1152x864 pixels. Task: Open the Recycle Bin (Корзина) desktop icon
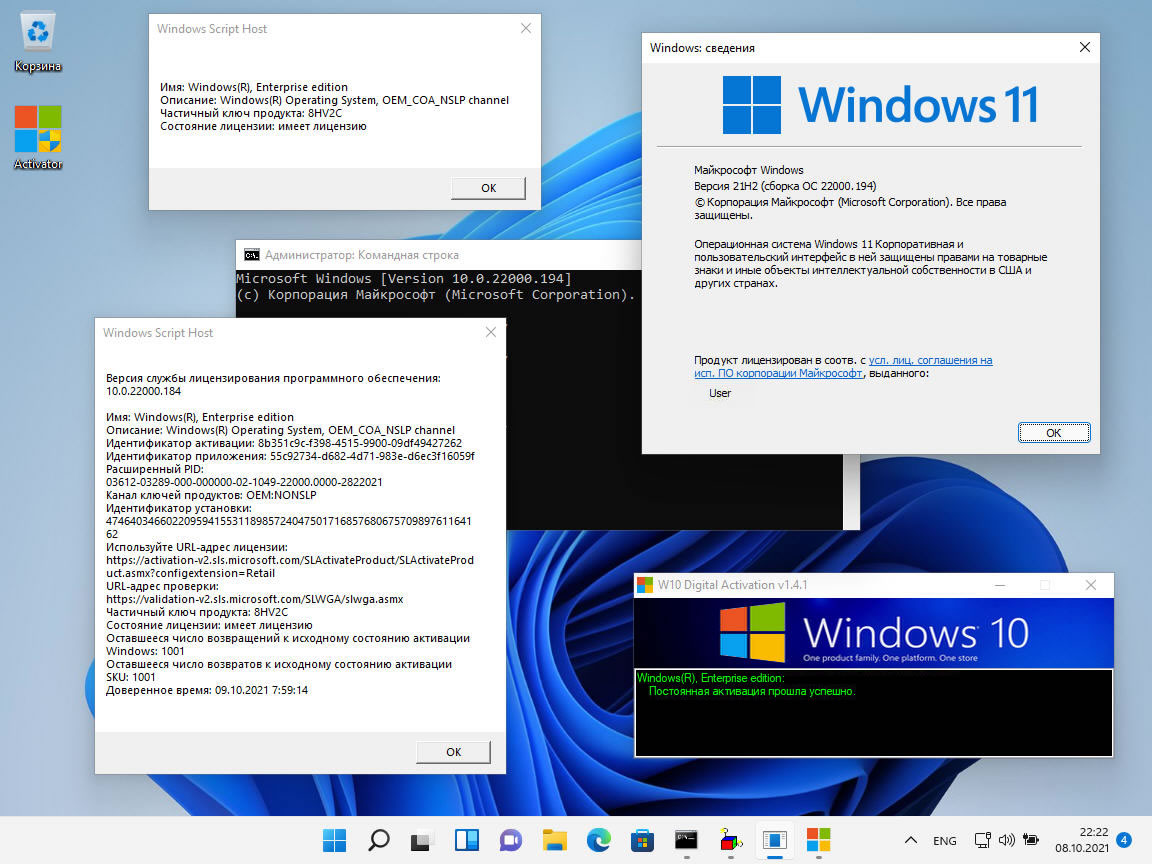point(37,42)
